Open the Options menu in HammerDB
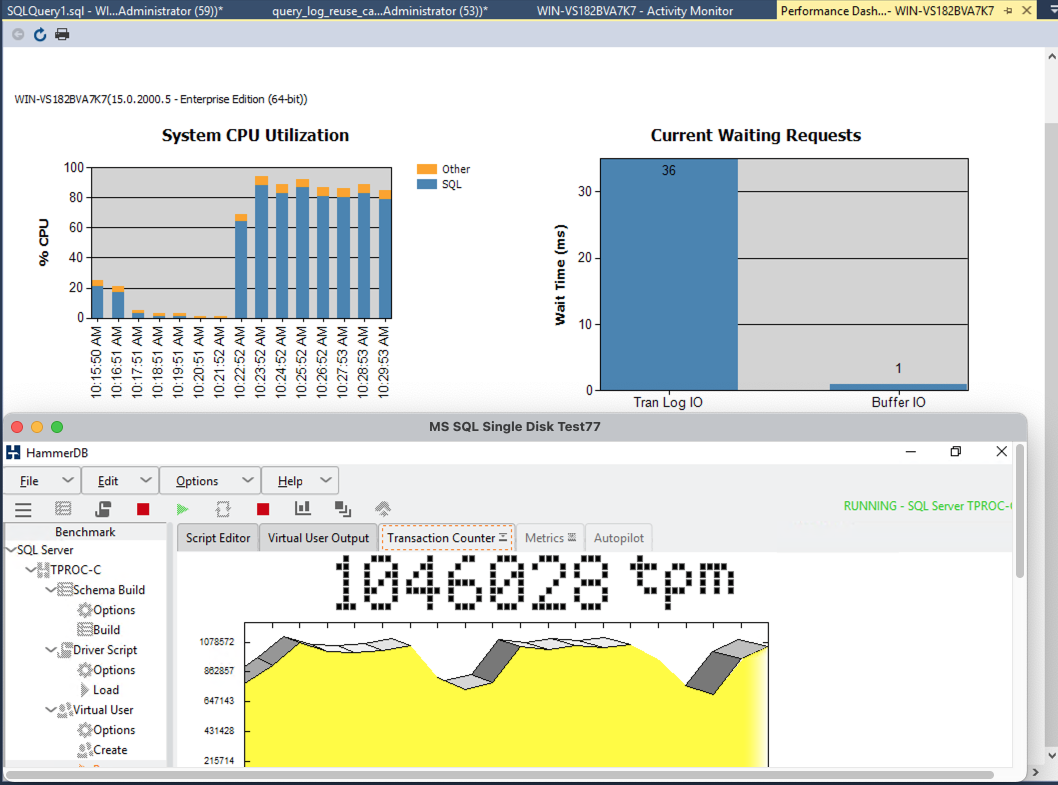 click(210, 481)
